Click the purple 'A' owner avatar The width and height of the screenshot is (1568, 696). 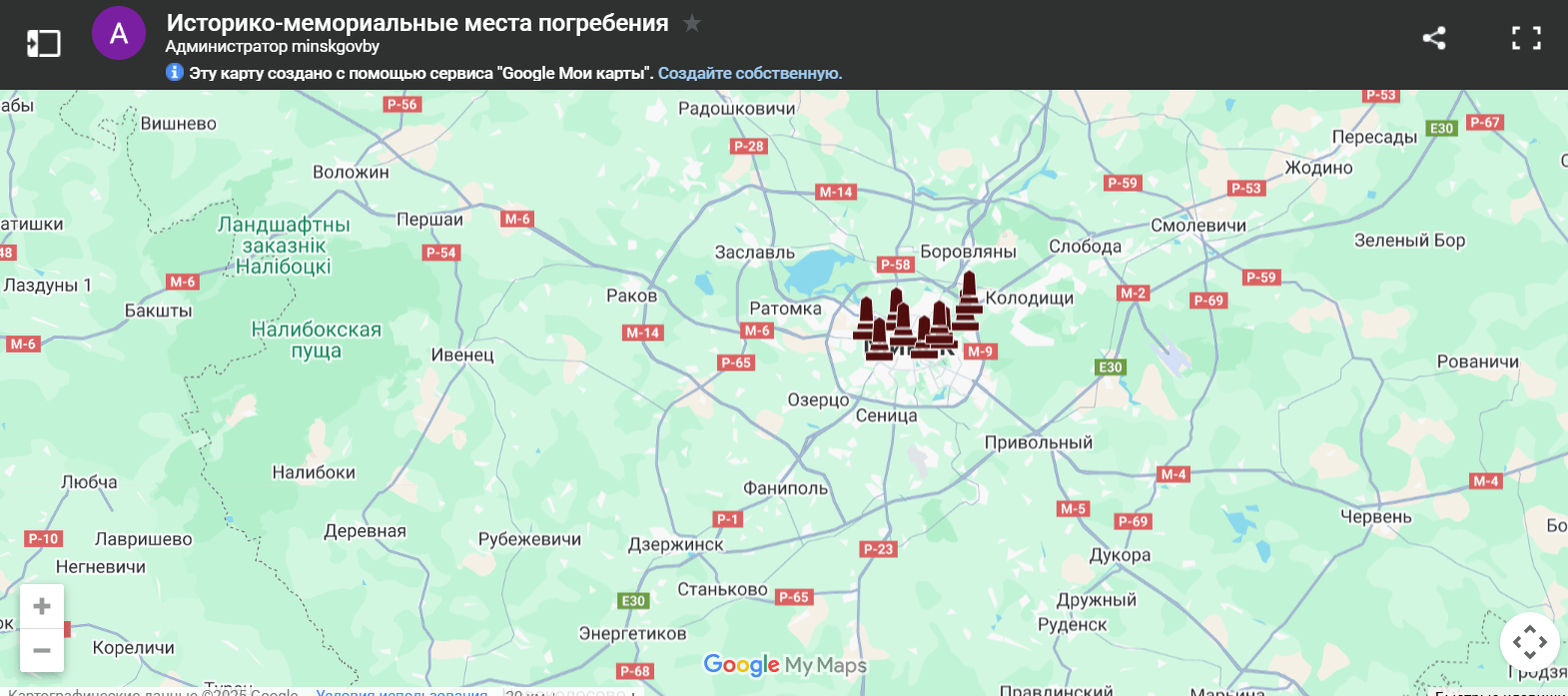click(x=119, y=34)
